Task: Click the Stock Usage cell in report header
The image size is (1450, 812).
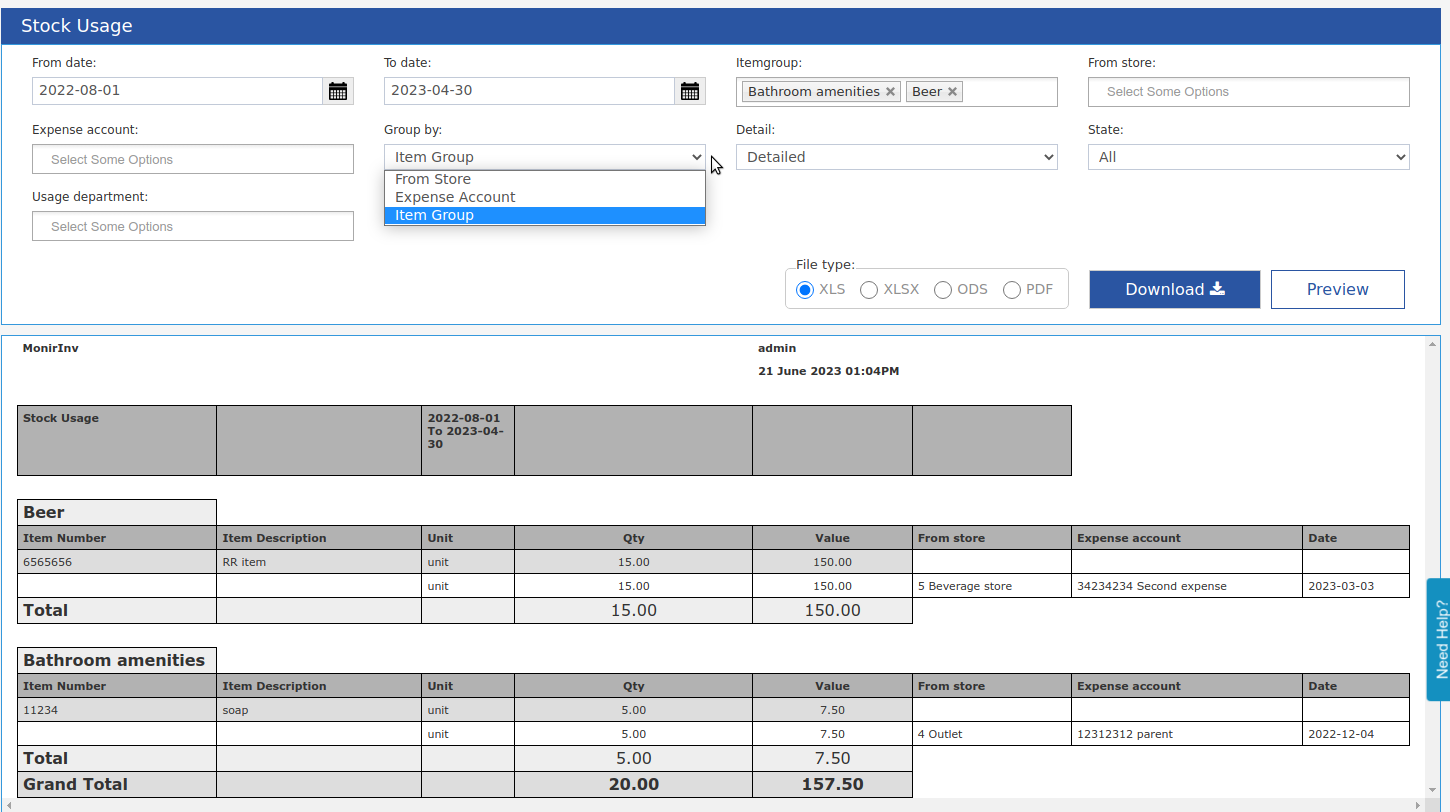Action: coord(117,440)
